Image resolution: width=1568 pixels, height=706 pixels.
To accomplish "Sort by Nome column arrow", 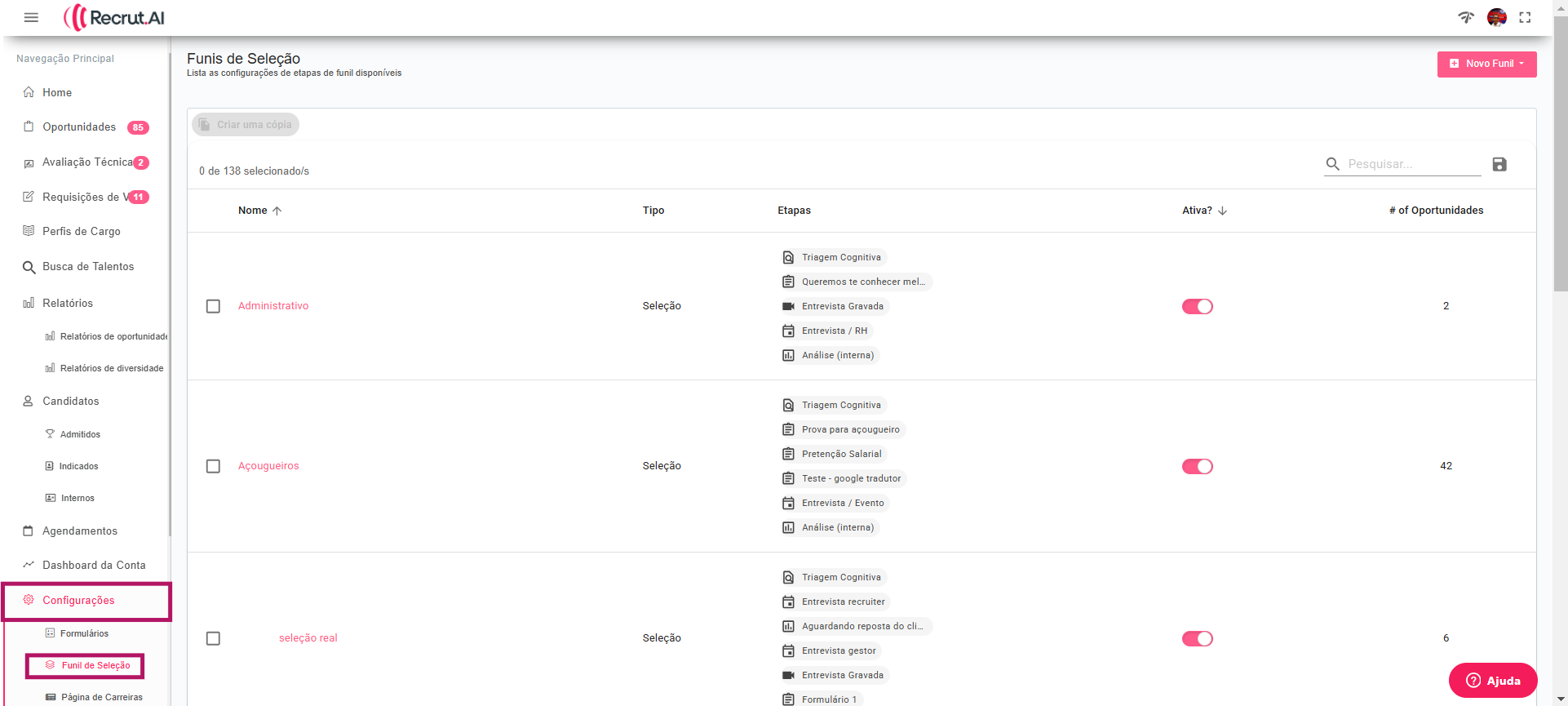I will click(277, 211).
